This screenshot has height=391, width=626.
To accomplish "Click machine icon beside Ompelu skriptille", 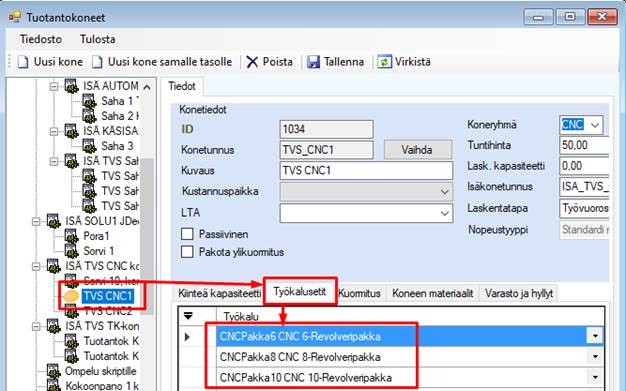I will pos(53,371).
